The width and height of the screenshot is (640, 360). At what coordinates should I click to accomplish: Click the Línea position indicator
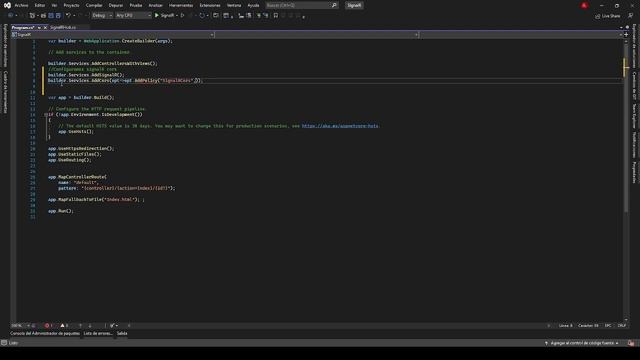point(565,326)
